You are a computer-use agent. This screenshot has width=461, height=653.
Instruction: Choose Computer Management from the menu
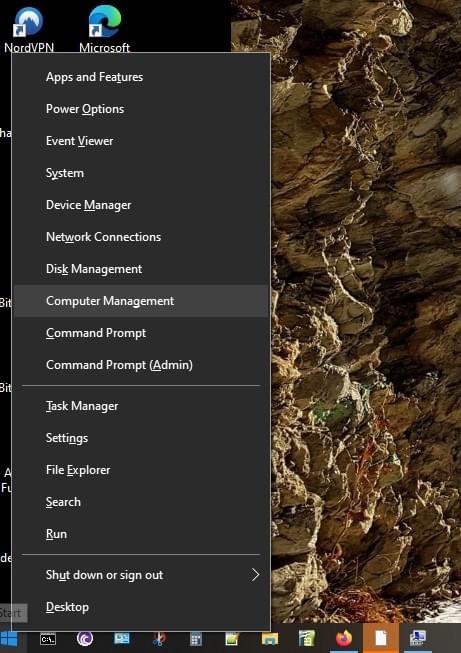click(x=141, y=301)
